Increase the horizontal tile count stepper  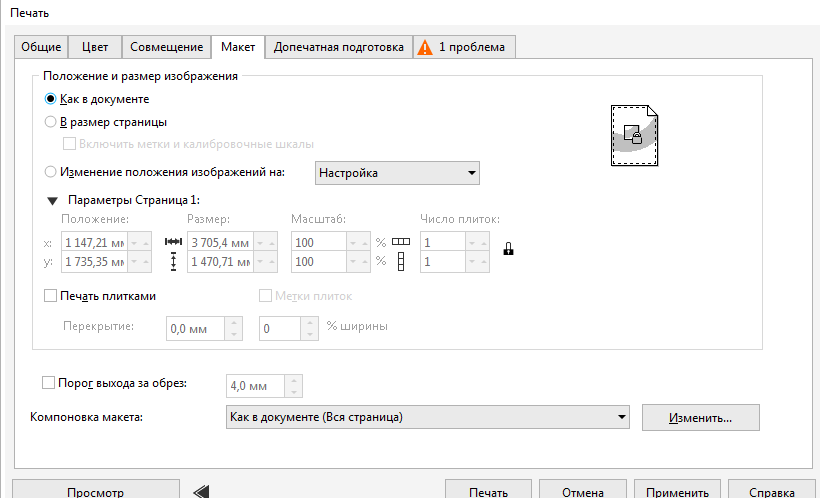tap(484, 243)
